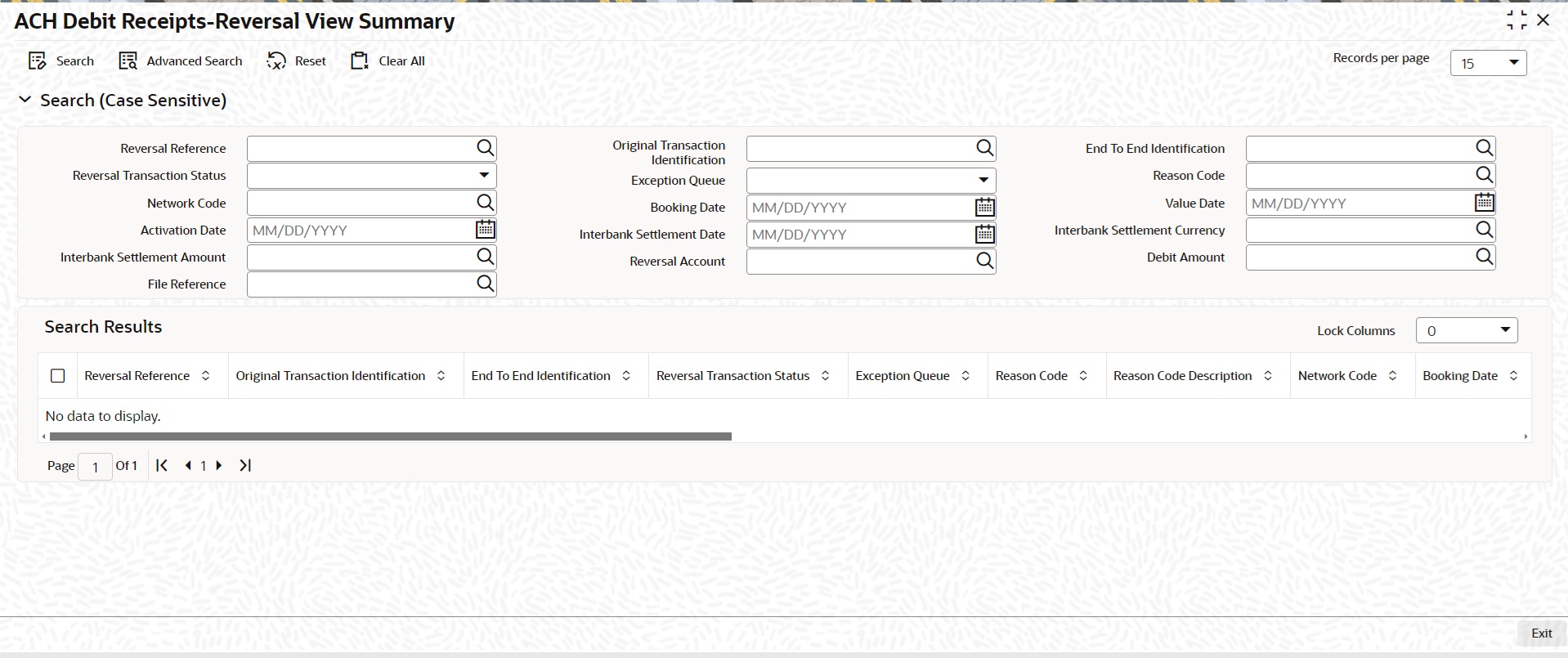
Task: Restore down the window with the corner-brackets icon
Action: (1516, 20)
